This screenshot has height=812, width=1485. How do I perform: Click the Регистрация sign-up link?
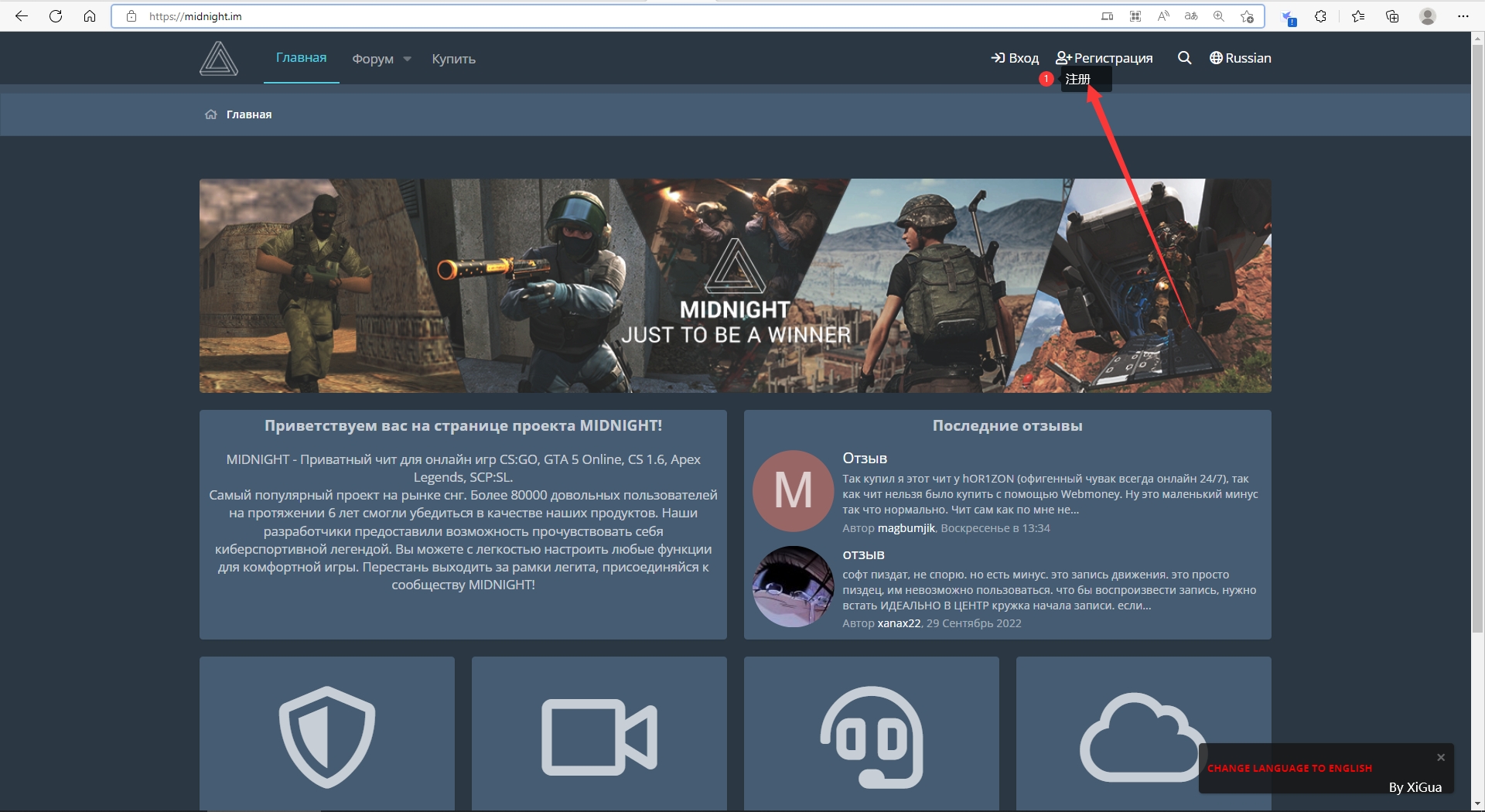1104,58
